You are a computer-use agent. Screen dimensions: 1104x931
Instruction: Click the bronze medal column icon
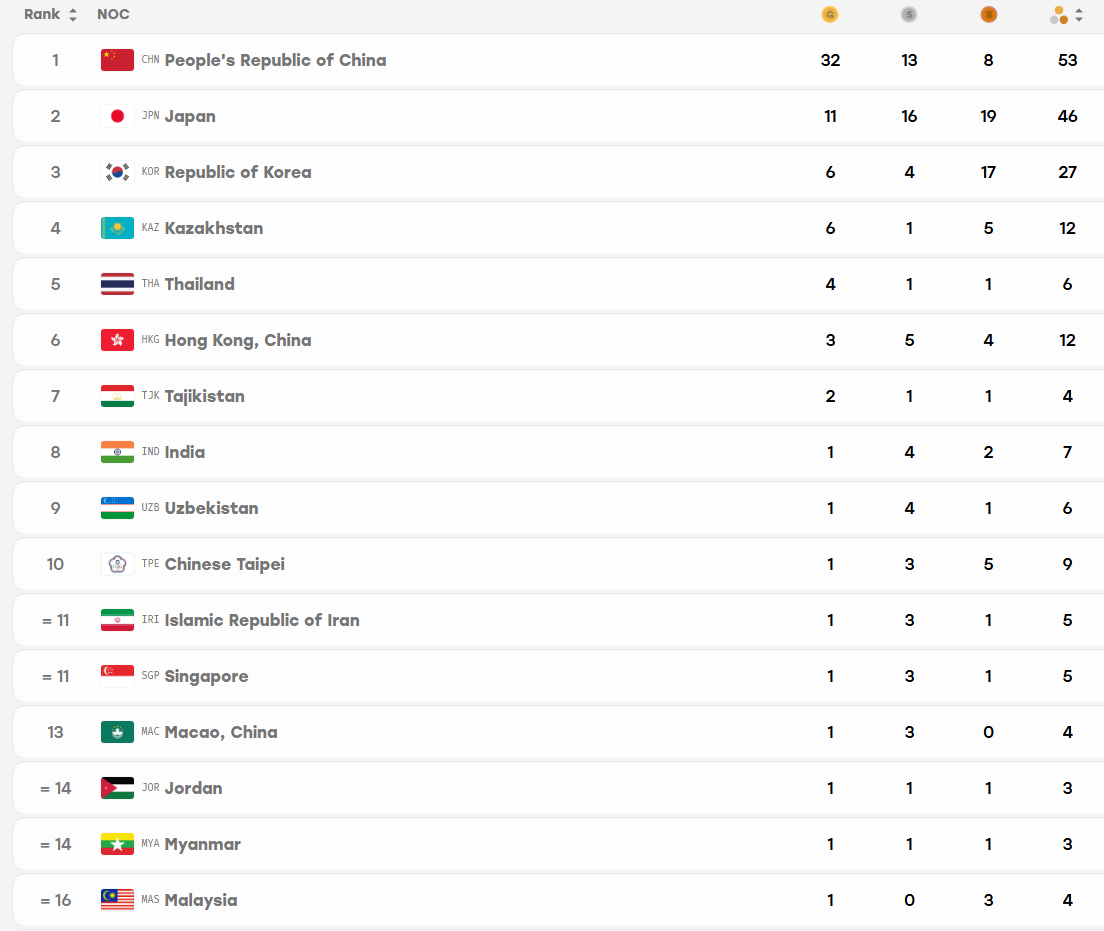(989, 14)
